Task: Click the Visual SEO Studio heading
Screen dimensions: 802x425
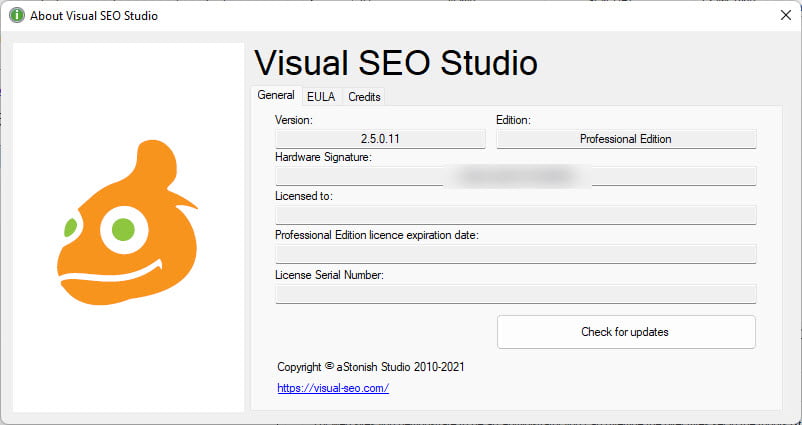Action: (x=396, y=63)
